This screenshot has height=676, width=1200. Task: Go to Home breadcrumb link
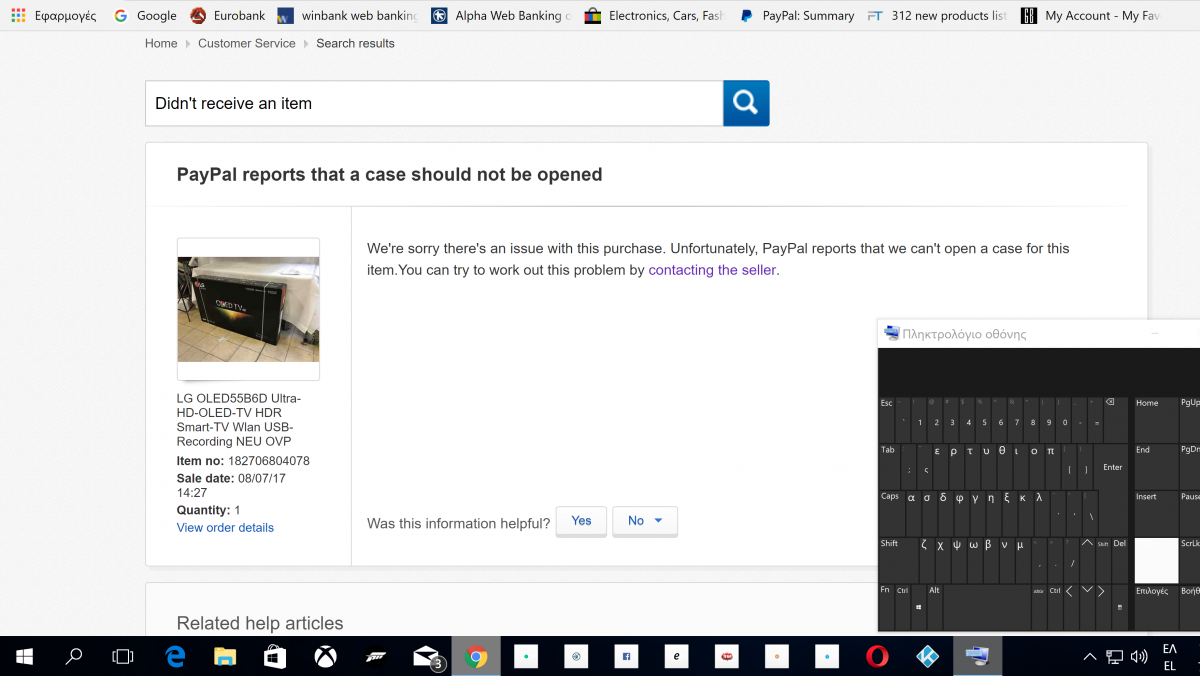tap(161, 43)
